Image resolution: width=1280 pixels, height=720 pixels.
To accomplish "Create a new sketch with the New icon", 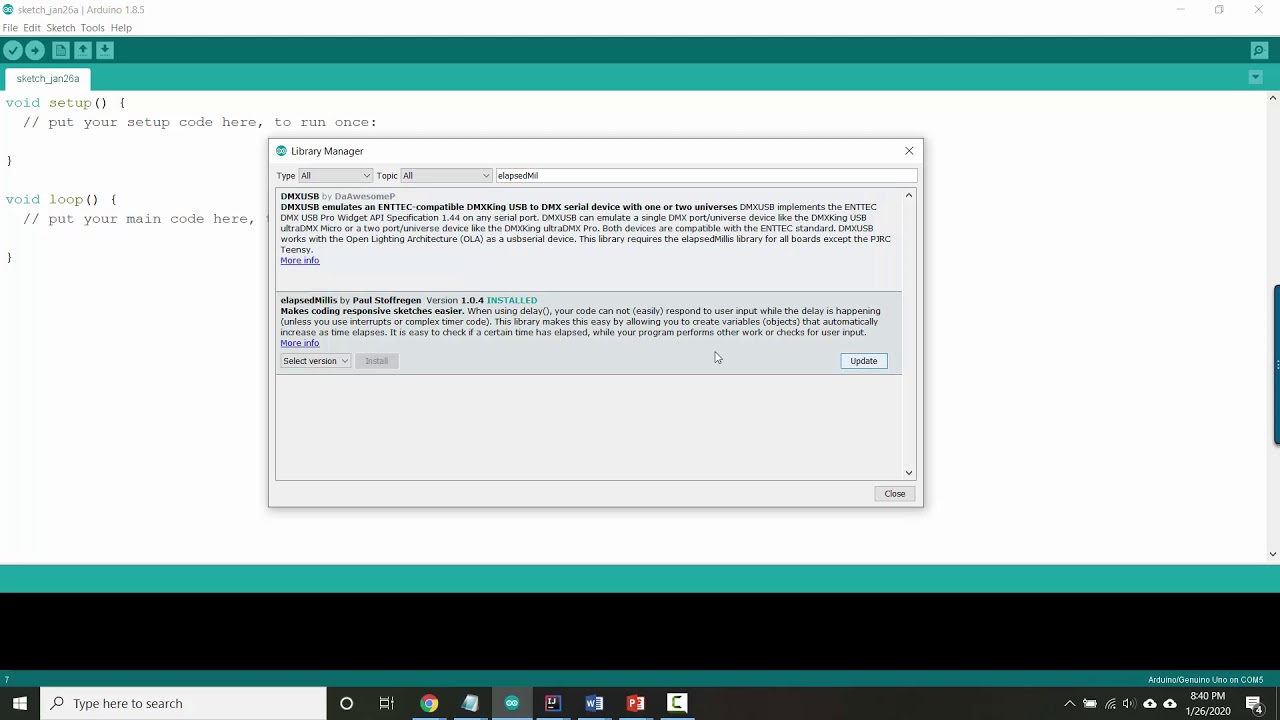I will click(x=61, y=50).
